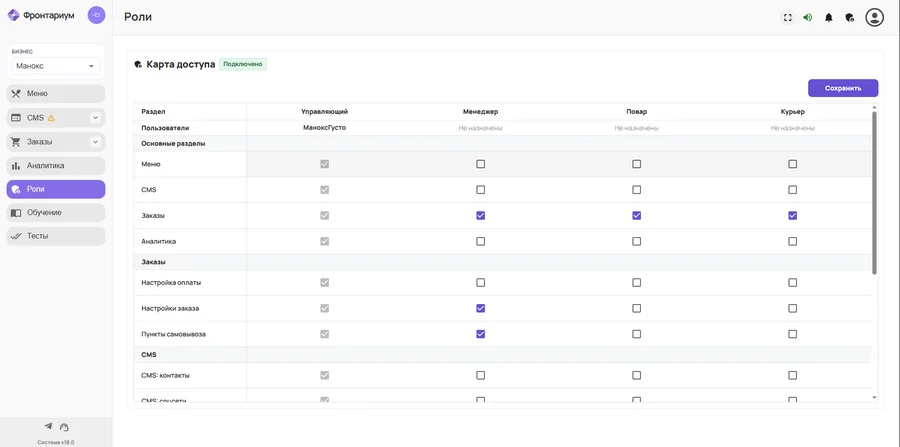Expand the Заказы sidebar chevron

[96, 142]
